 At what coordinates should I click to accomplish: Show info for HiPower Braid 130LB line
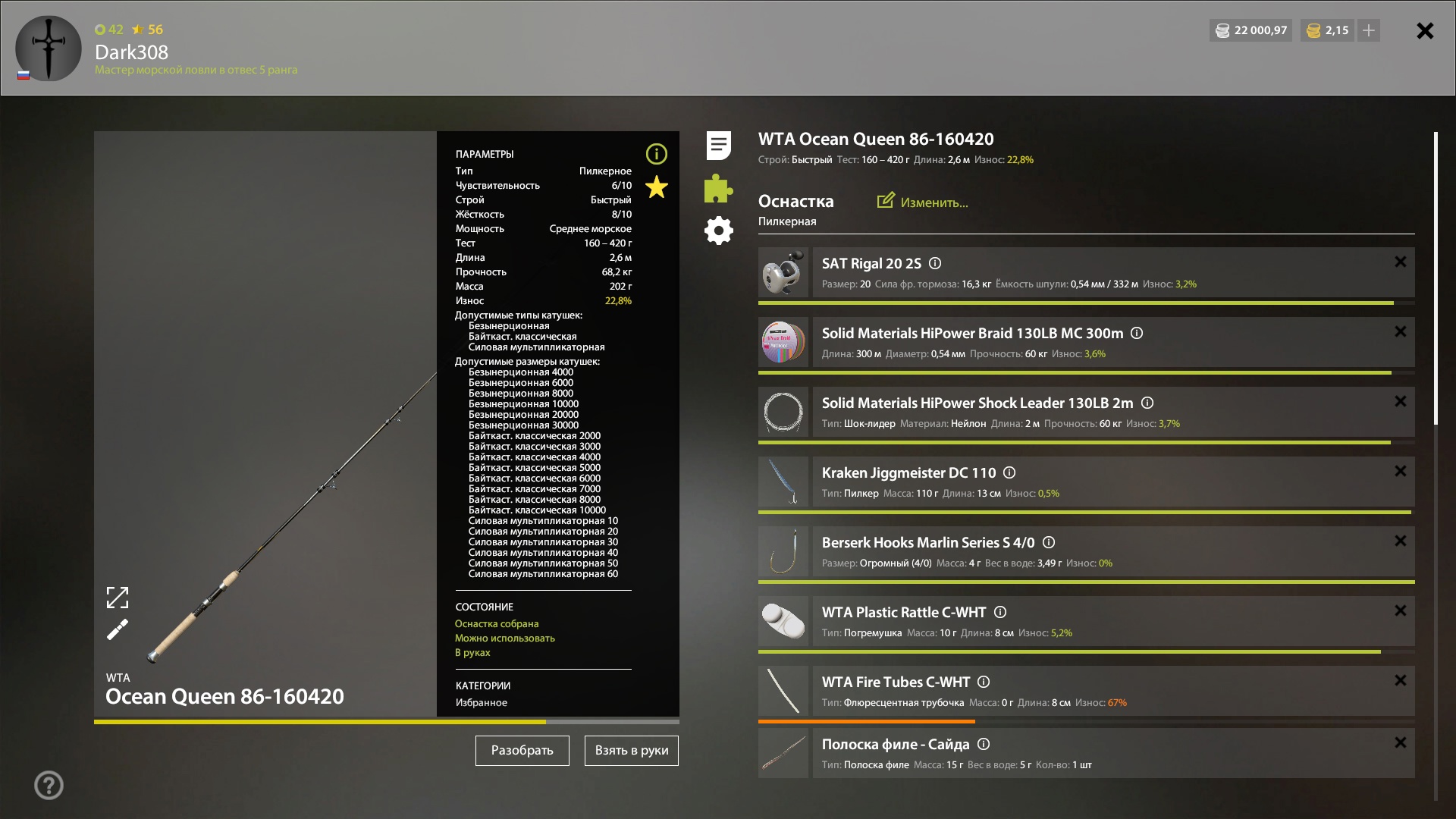[1137, 333]
